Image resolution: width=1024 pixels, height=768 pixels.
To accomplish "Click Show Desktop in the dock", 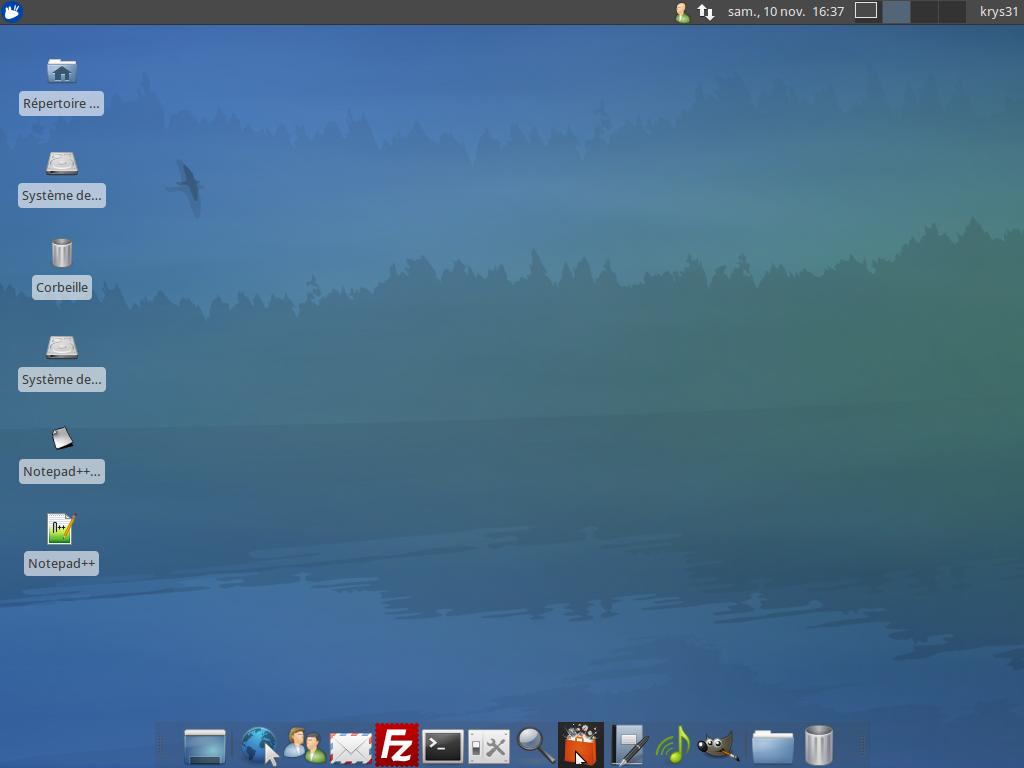I will click(204, 746).
